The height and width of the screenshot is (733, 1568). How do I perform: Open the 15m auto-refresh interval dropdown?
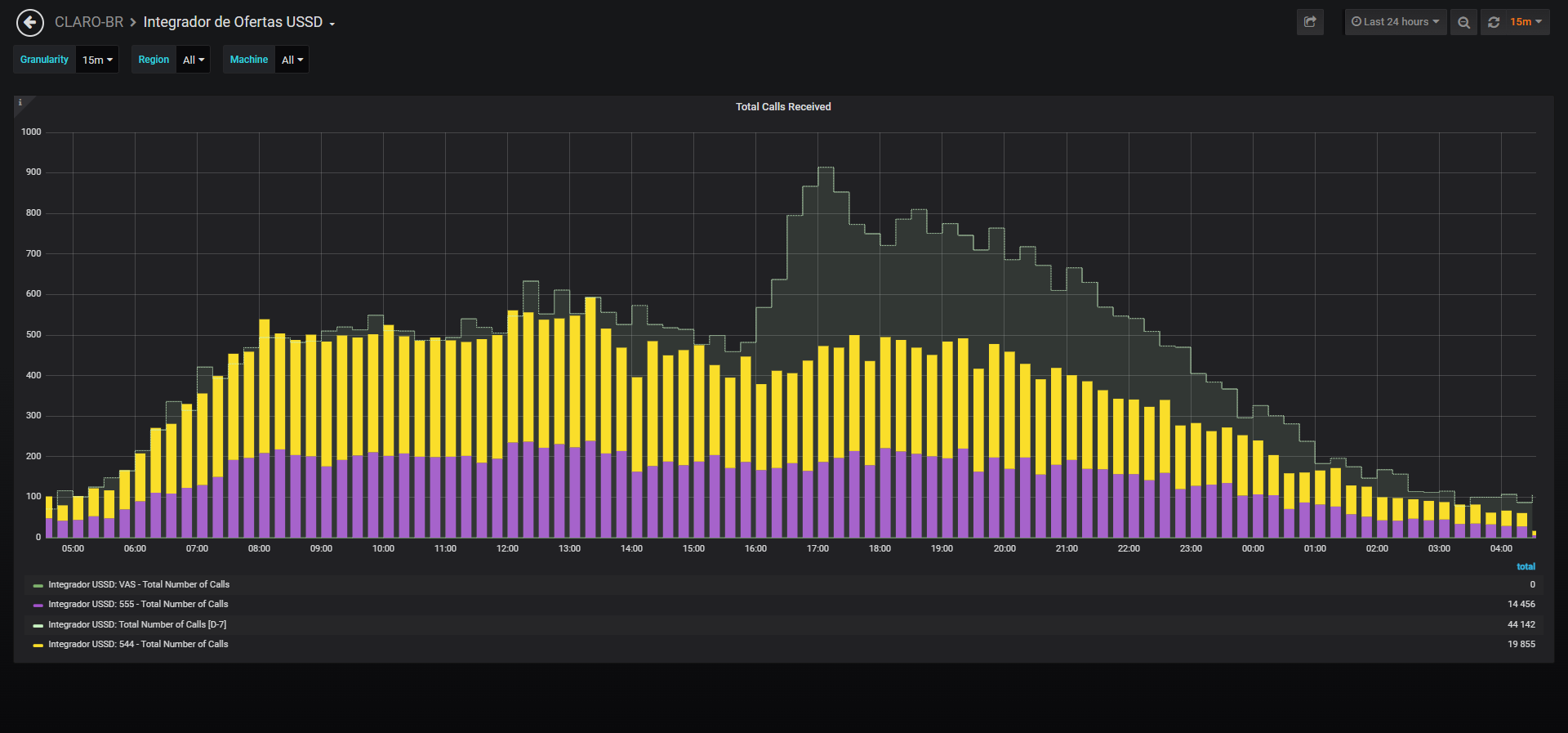[1526, 22]
